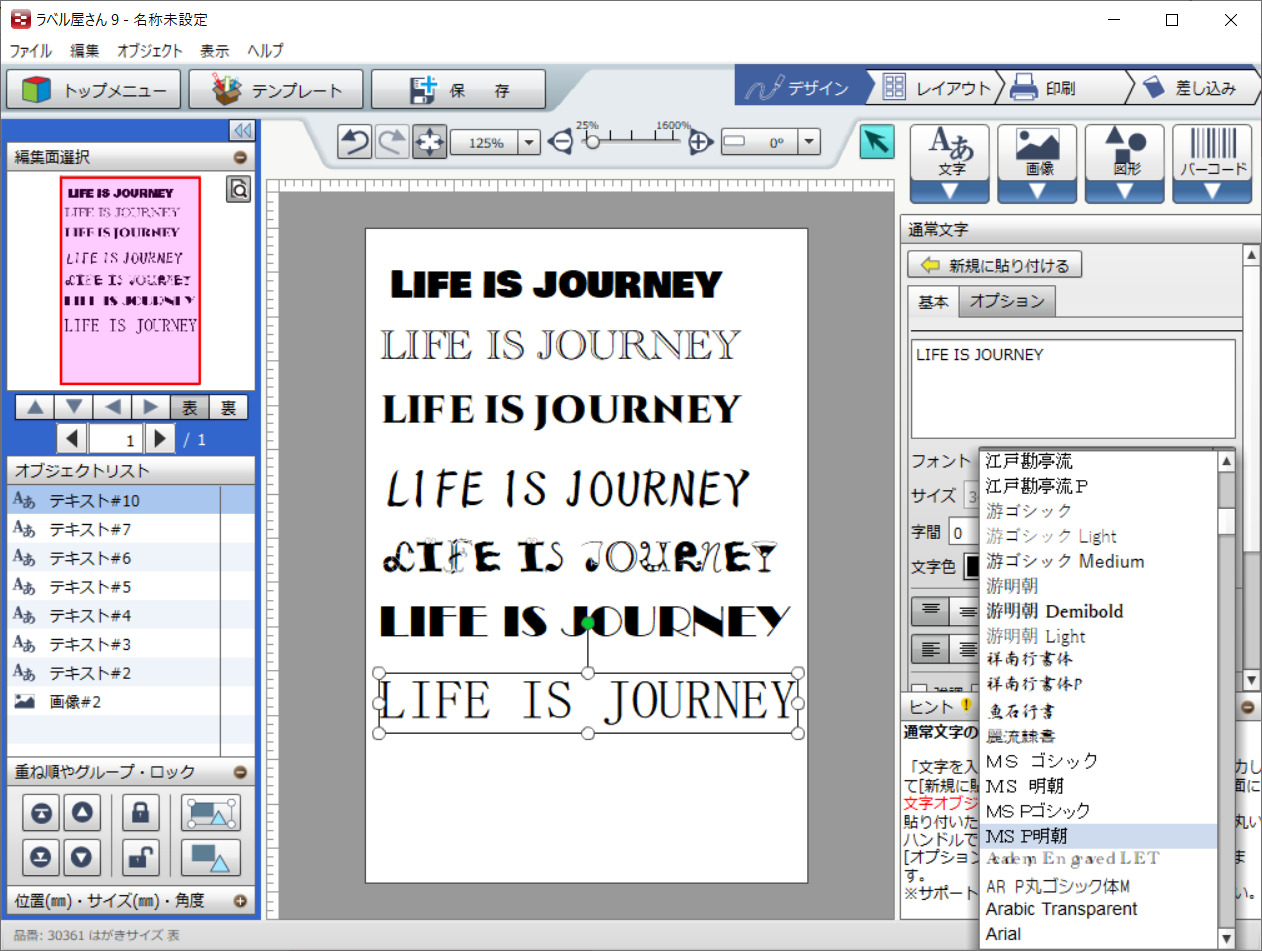Click the group objects icon

coord(210,814)
